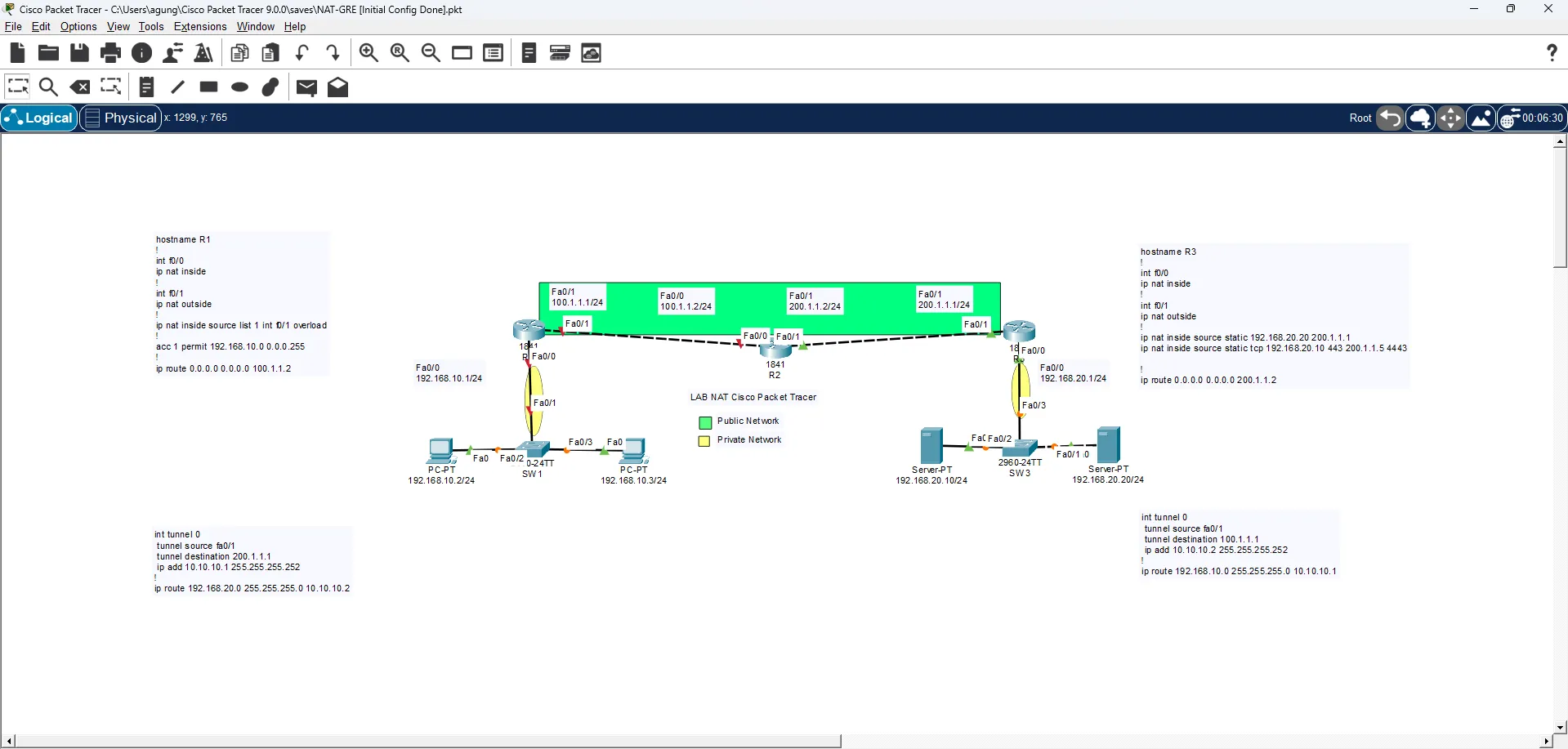This screenshot has height=749, width=1568.
Task: Reset the zoom level
Action: pyautogui.click(x=400, y=53)
